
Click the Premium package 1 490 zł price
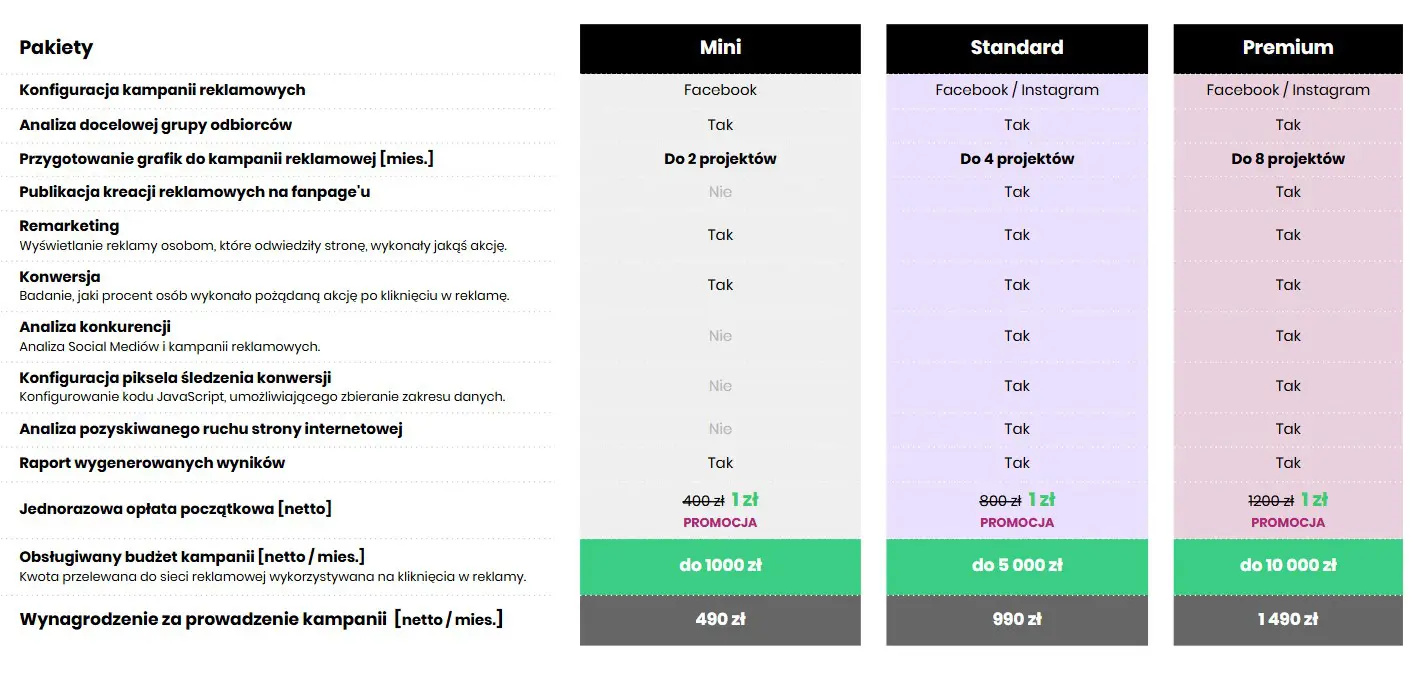[1287, 619]
